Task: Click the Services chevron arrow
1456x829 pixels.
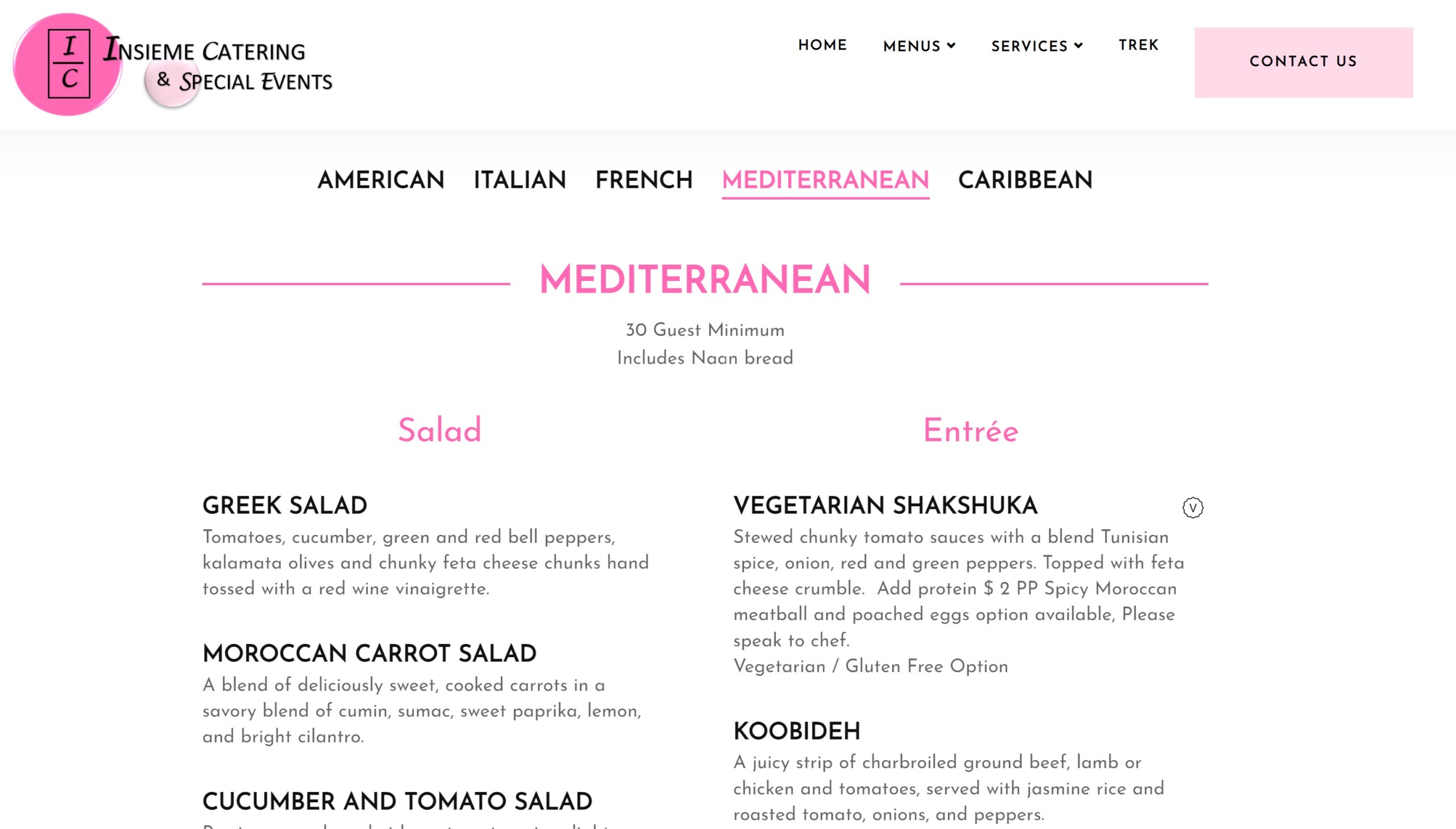Action: click(x=1078, y=46)
